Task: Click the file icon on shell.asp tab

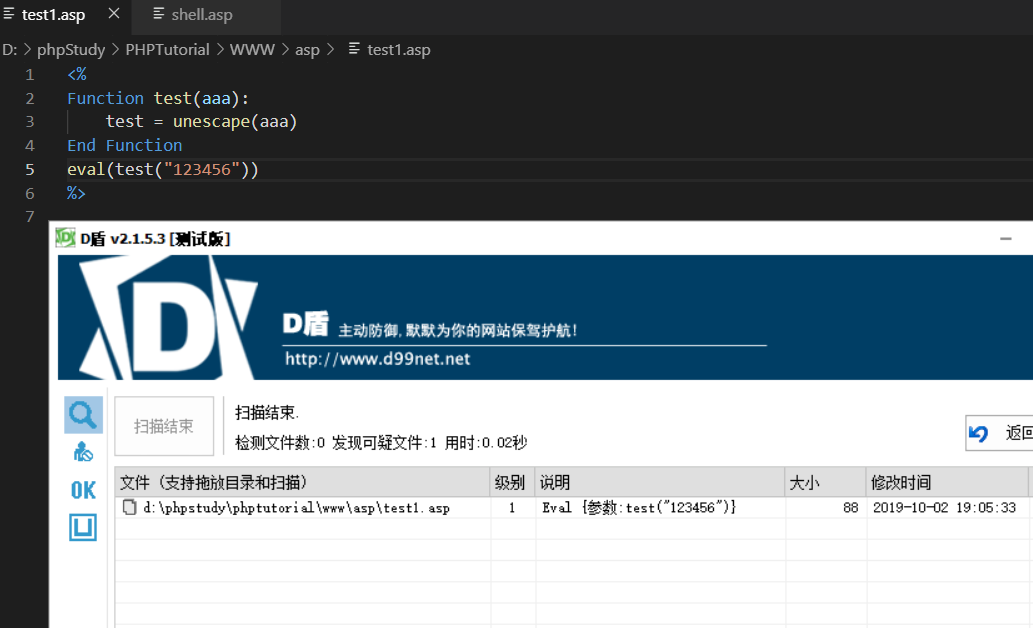Action: (158, 14)
